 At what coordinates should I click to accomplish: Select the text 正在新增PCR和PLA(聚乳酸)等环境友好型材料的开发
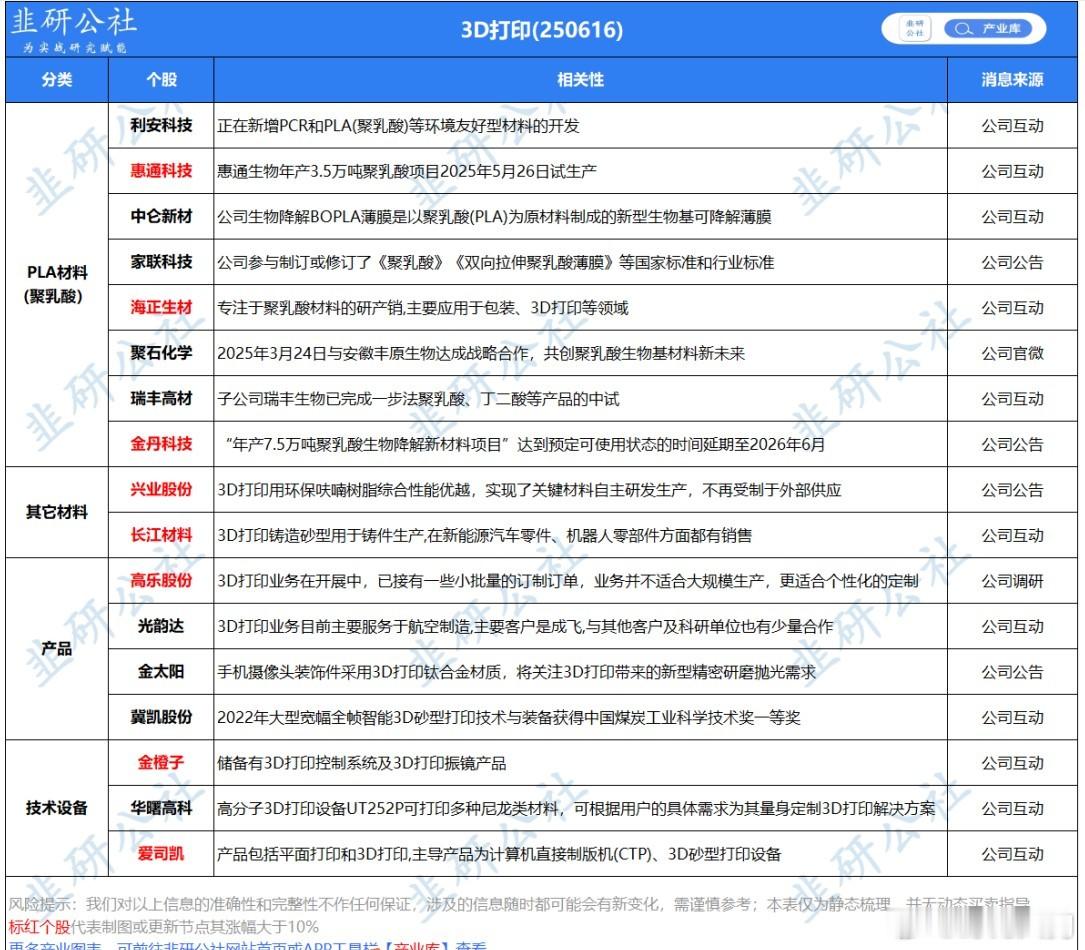398,126
